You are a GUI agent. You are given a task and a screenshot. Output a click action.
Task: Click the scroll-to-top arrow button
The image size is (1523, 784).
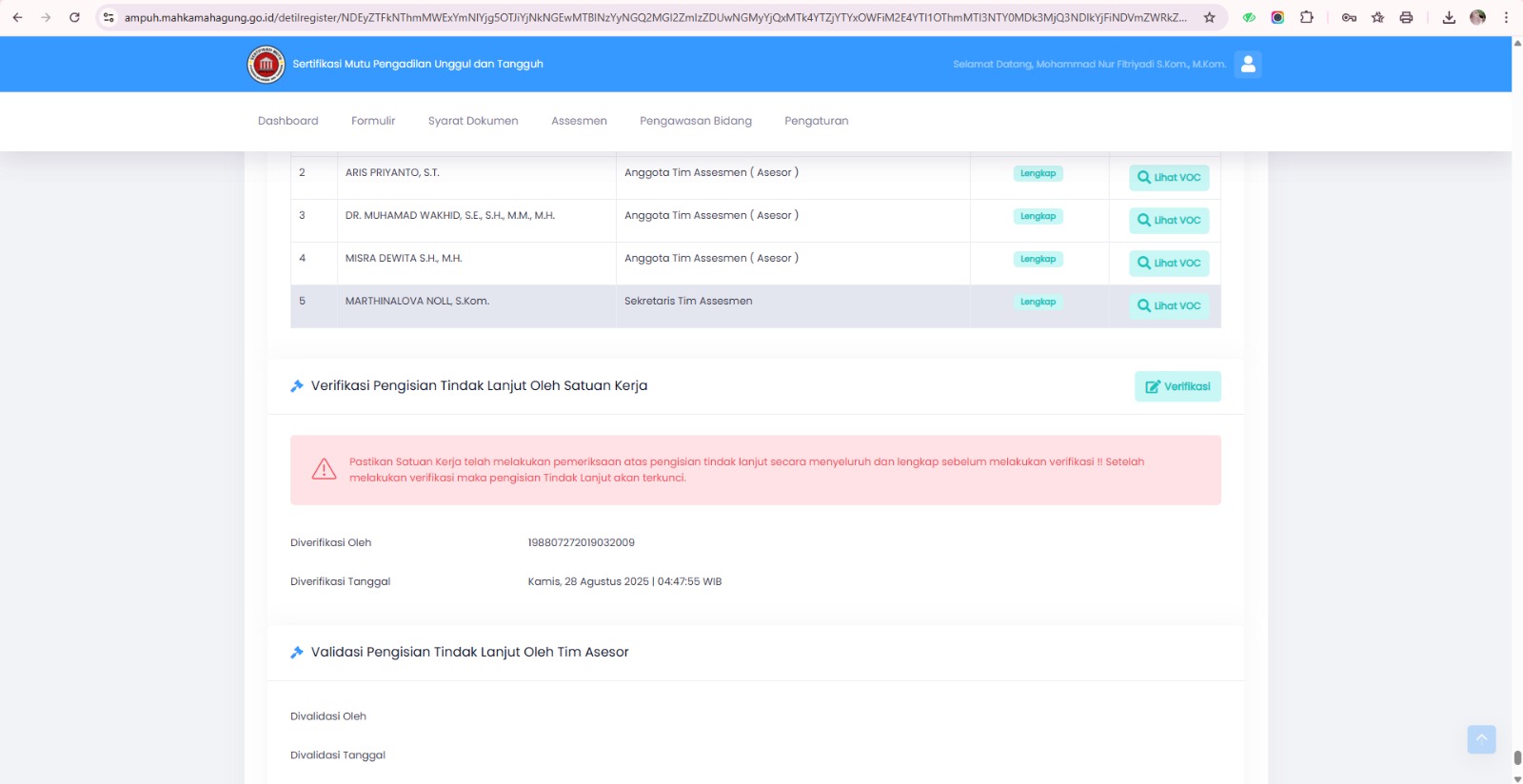[1480, 739]
